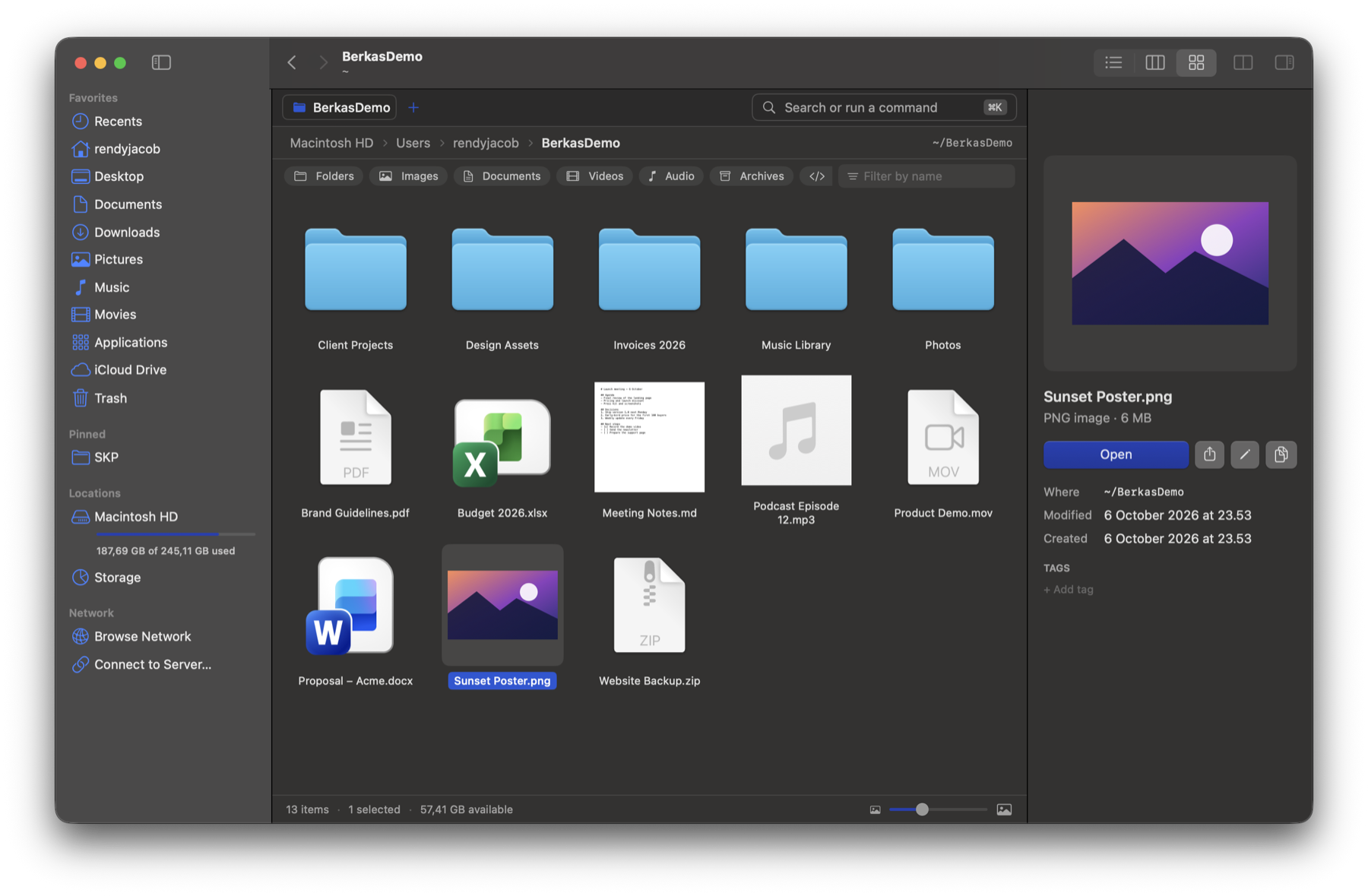Click the Open button in the preview panel

pyautogui.click(x=1116, y=454)
